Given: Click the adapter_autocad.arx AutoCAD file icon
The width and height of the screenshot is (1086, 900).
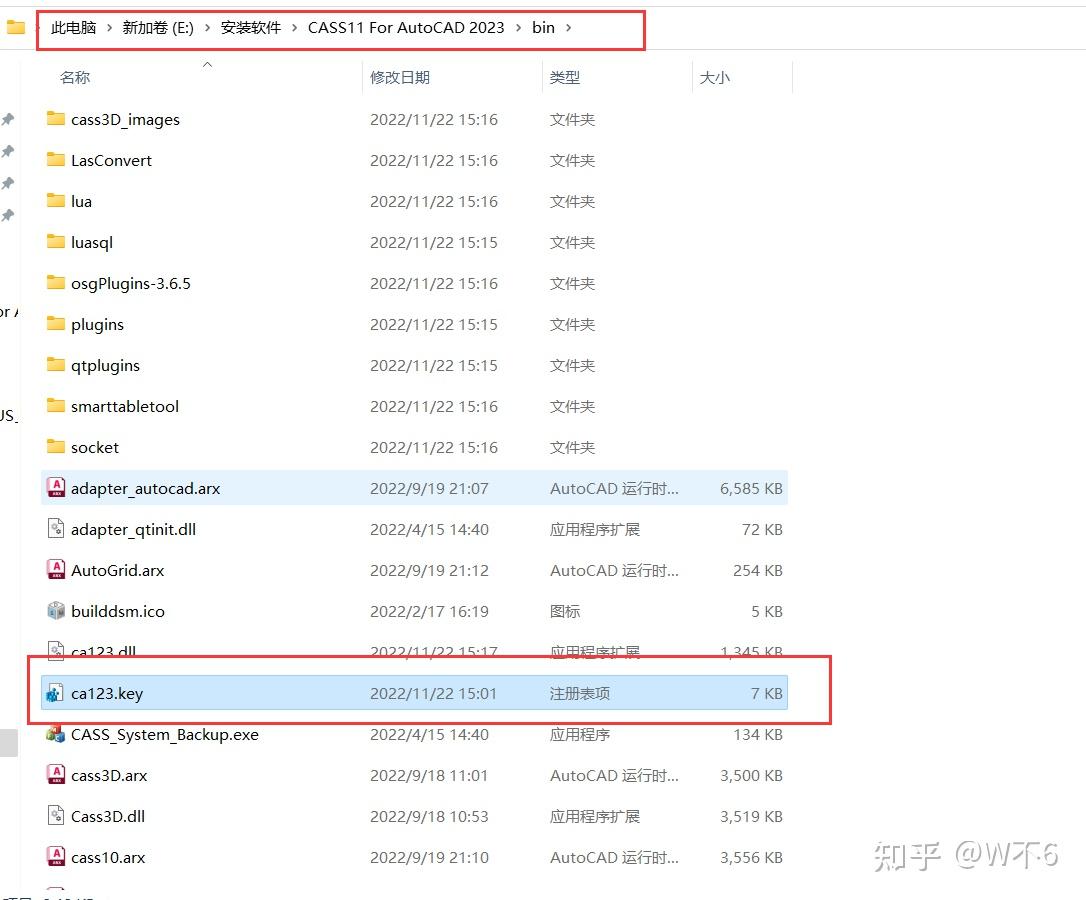Looking at the screenshot, I should [56, 488].
